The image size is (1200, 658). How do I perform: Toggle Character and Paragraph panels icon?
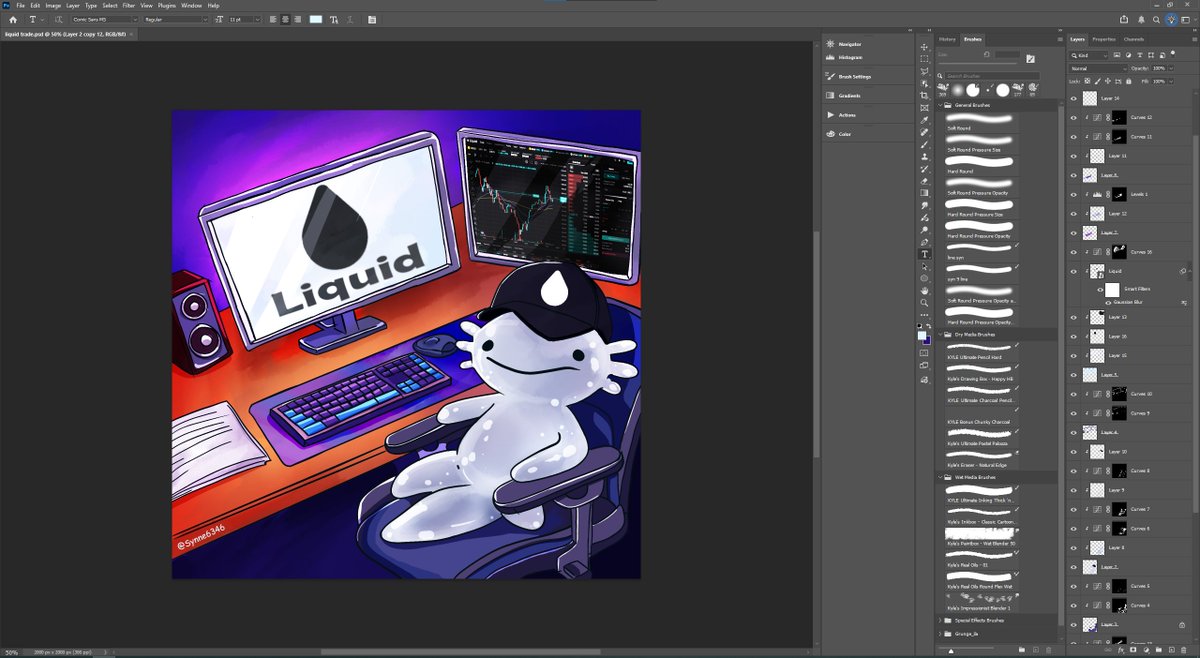click(x=372, y=19)
